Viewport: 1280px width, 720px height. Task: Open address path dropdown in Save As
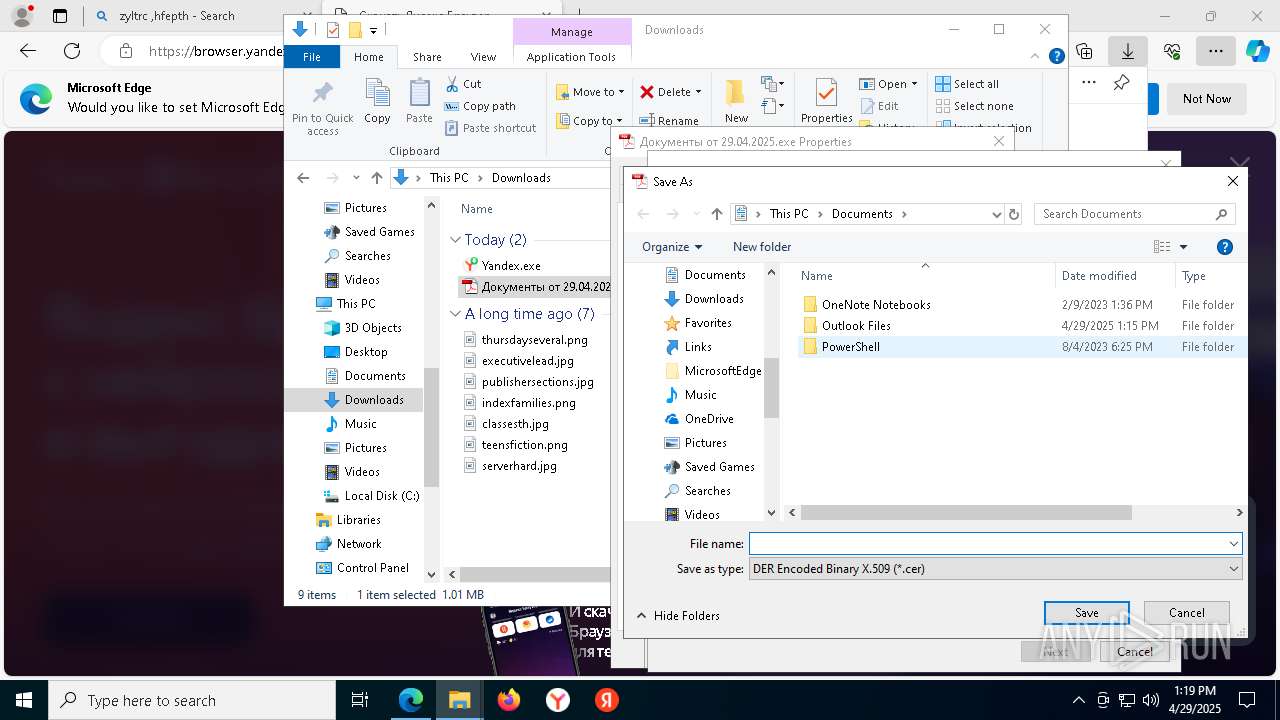point(996,214)
